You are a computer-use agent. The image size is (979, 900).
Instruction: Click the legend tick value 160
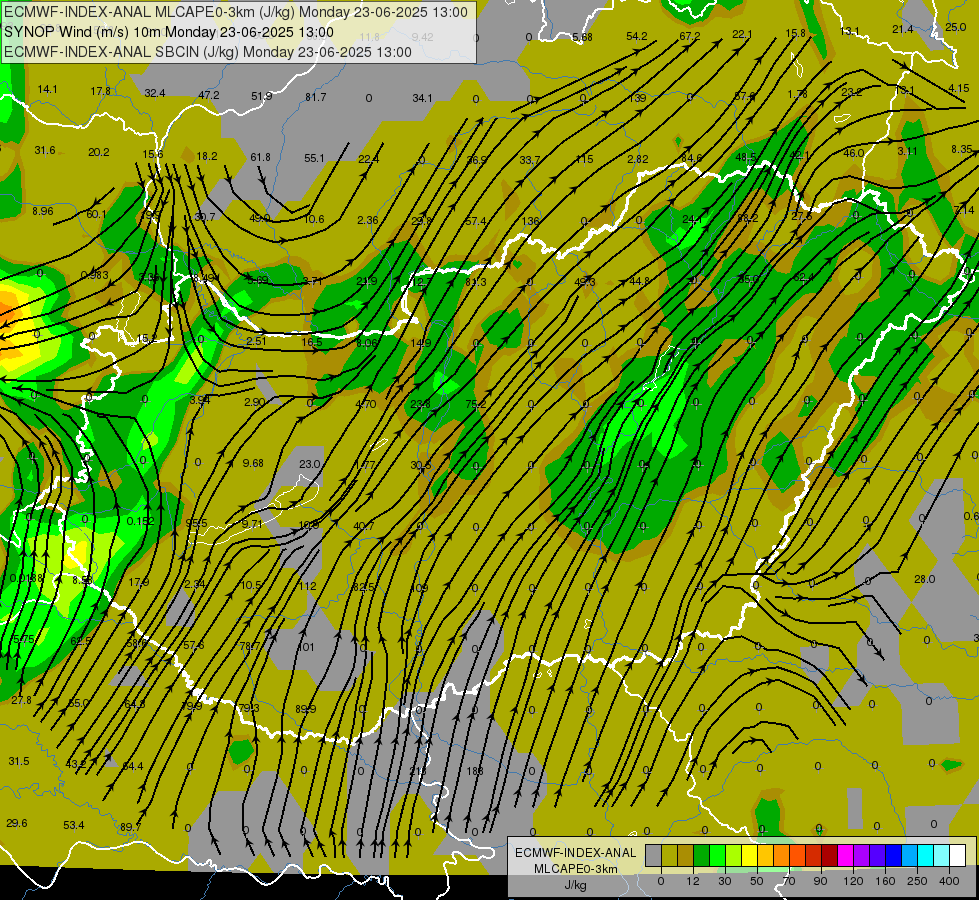[885, 881]
